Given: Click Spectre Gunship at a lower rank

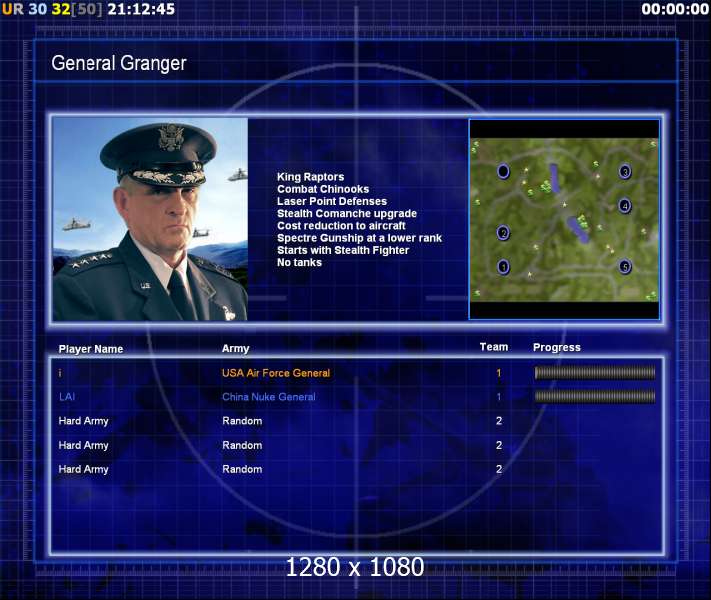Looking at the screenshot, I should tap(360, 238).
